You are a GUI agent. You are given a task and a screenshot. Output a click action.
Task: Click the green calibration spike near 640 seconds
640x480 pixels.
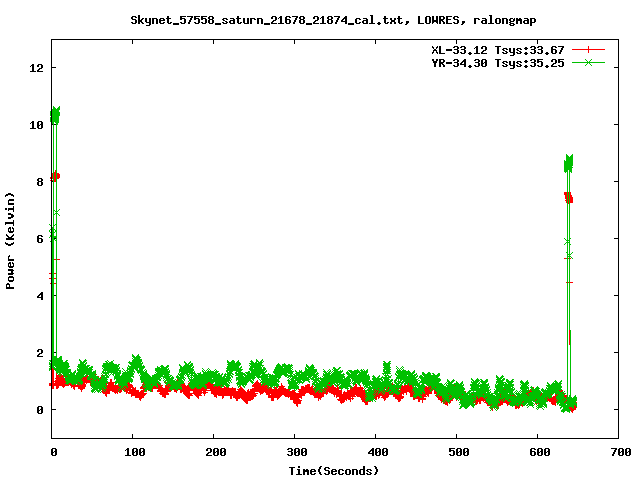tap(568, 164)
